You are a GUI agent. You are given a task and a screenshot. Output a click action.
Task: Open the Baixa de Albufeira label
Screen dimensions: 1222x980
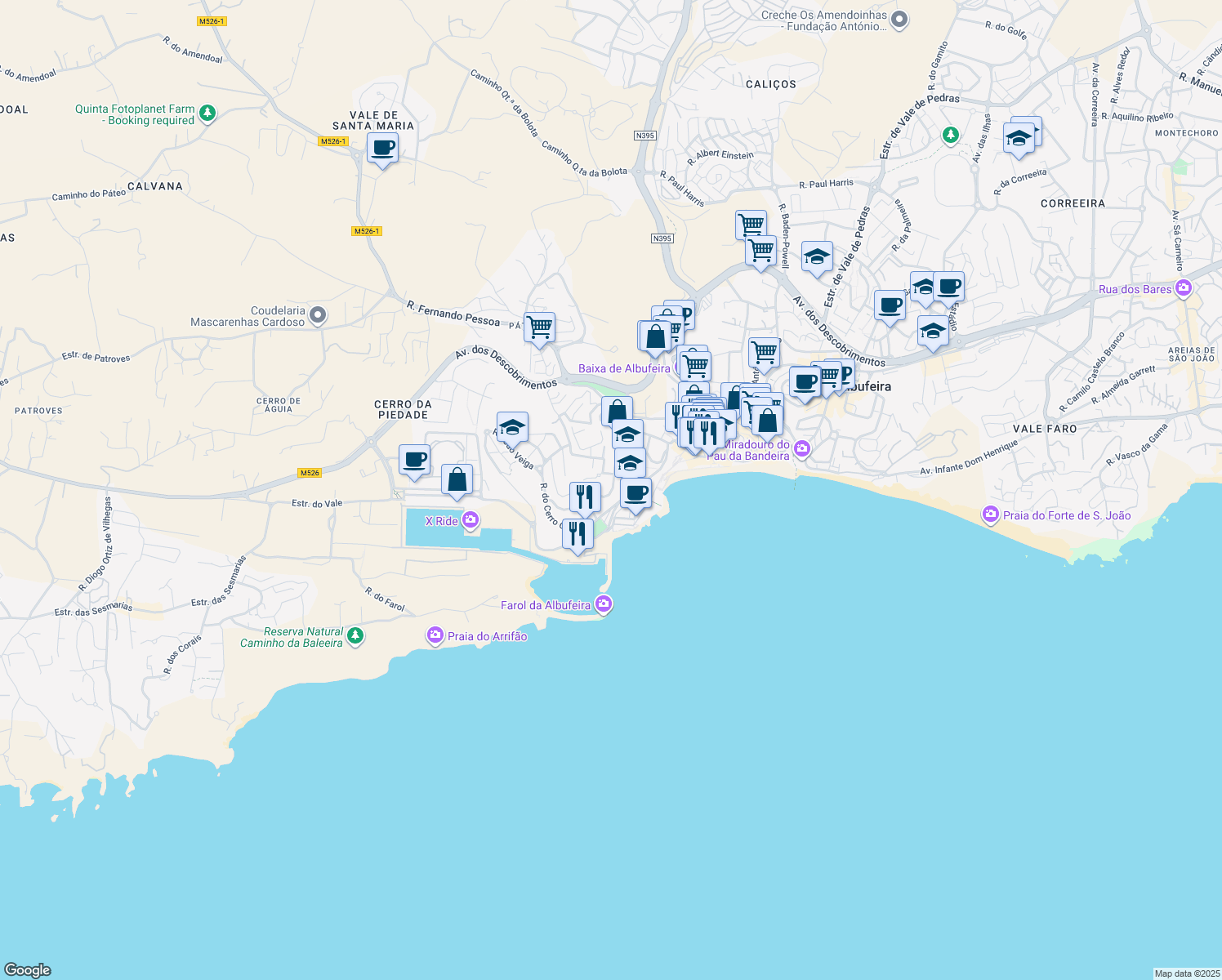pyautogui.click(x=626, y=367)
